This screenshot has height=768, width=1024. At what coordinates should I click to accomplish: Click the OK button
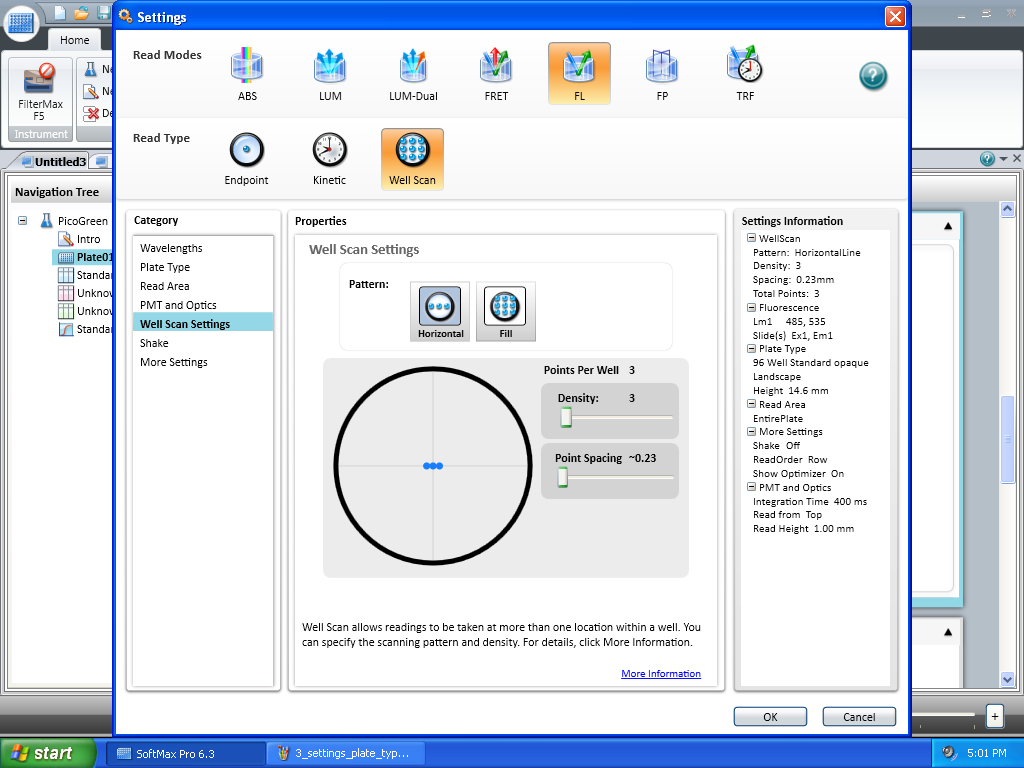pyautogui.click(x=770, y=717)
